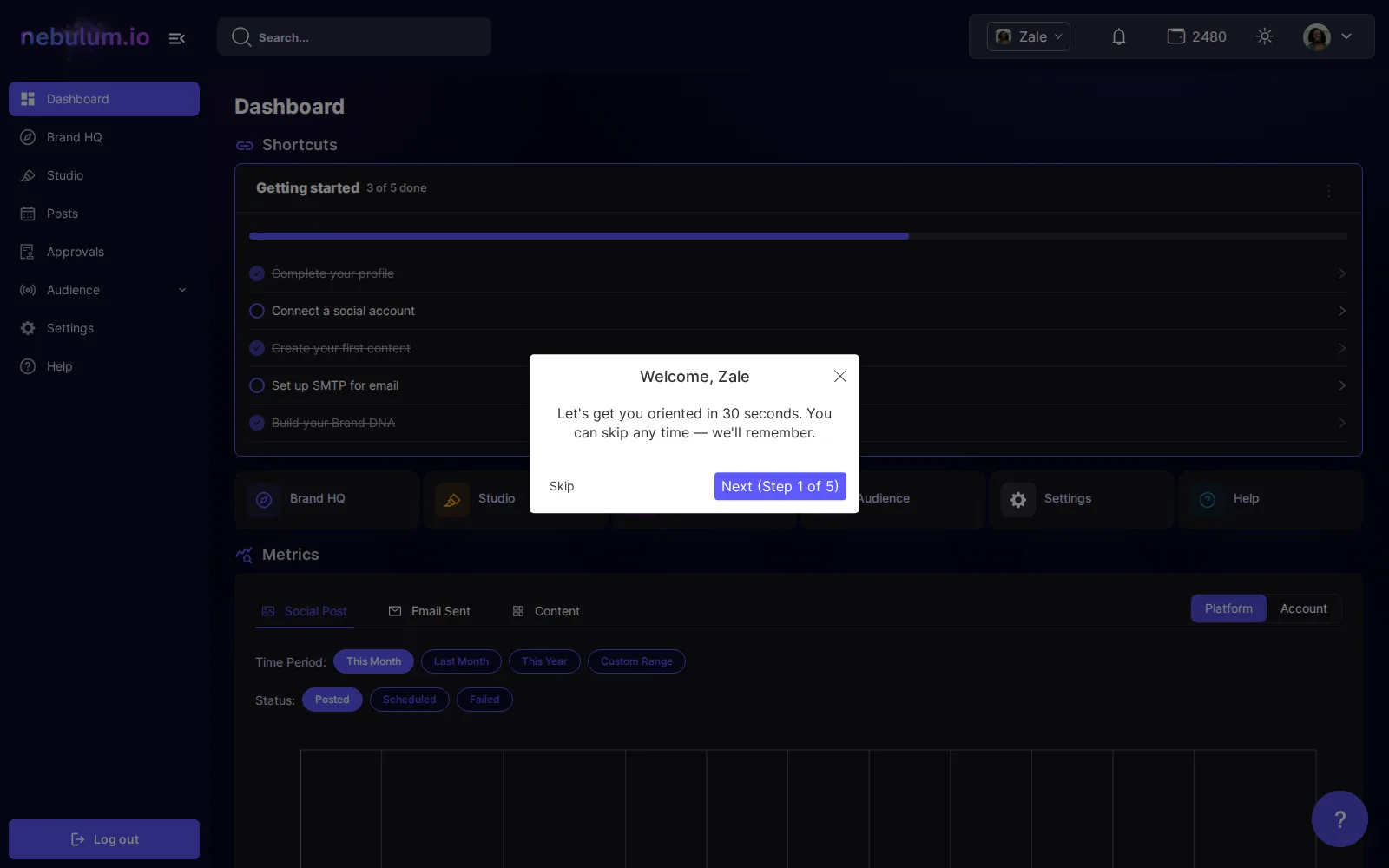
Task: Collapse the sidebar menu icon
Action: click(x=177, y=38)
